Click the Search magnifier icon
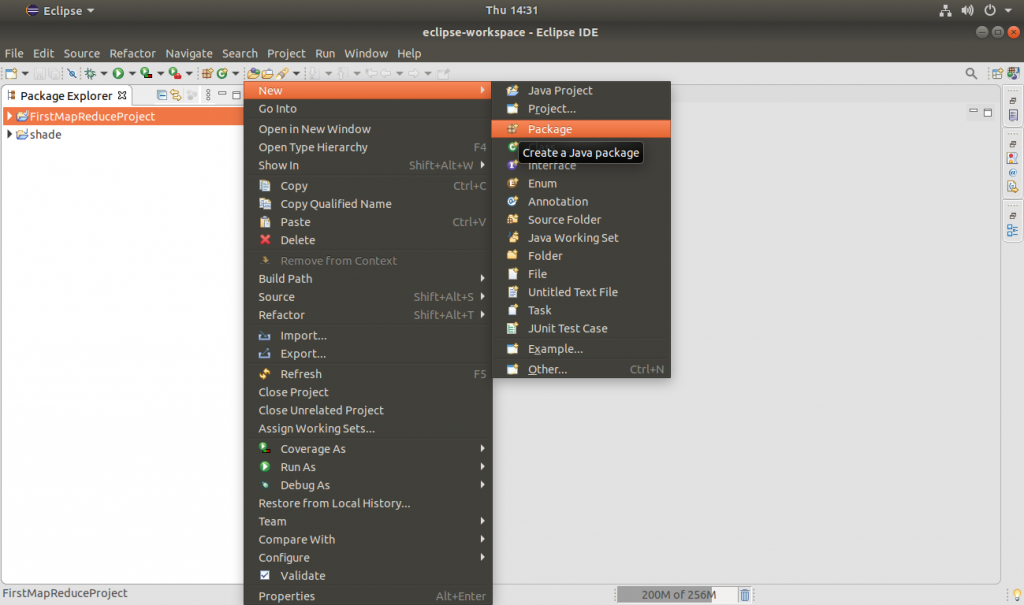1024x605 pixels. (x=970, y=73)
